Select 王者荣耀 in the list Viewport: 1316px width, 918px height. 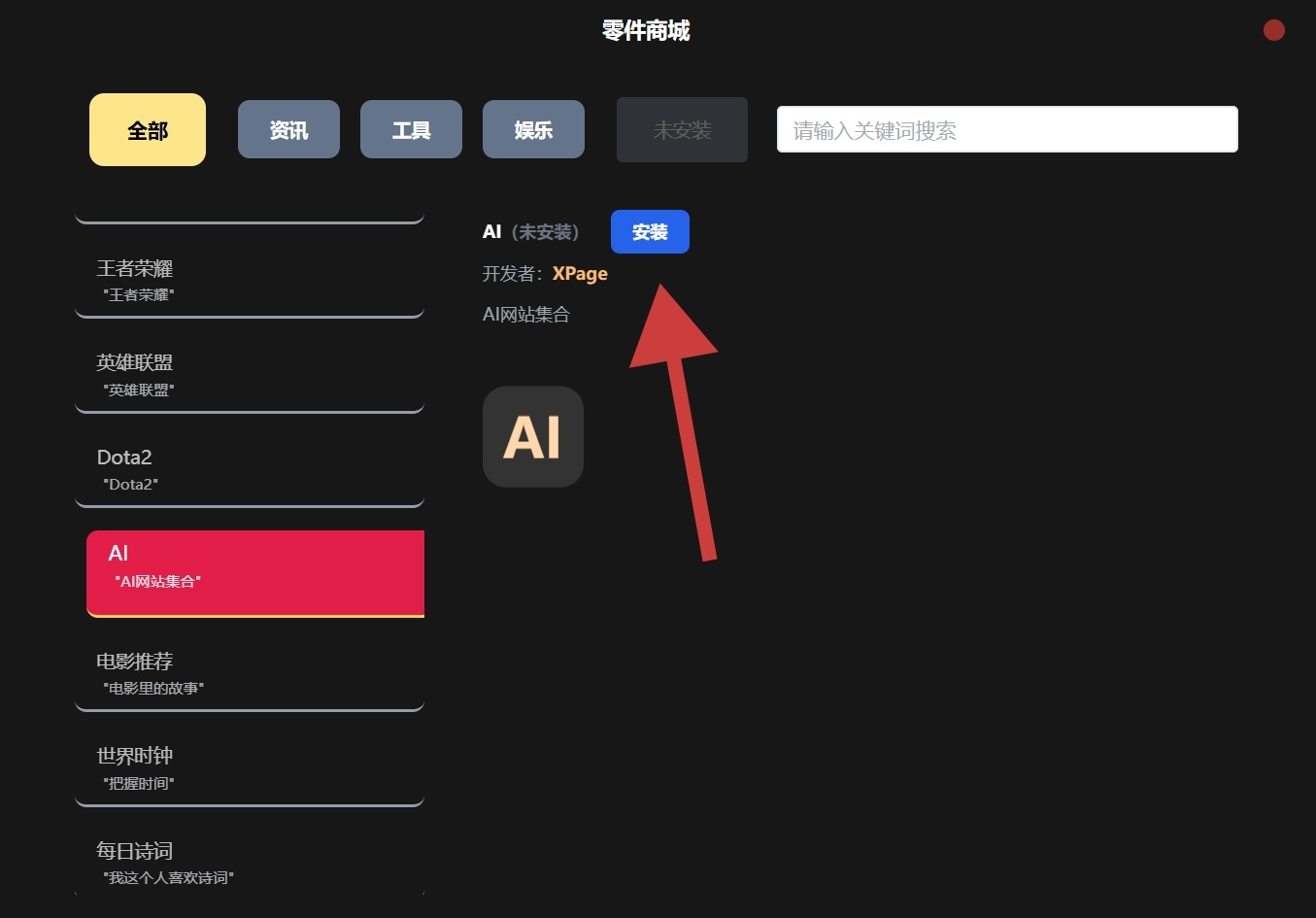[250, 281]
